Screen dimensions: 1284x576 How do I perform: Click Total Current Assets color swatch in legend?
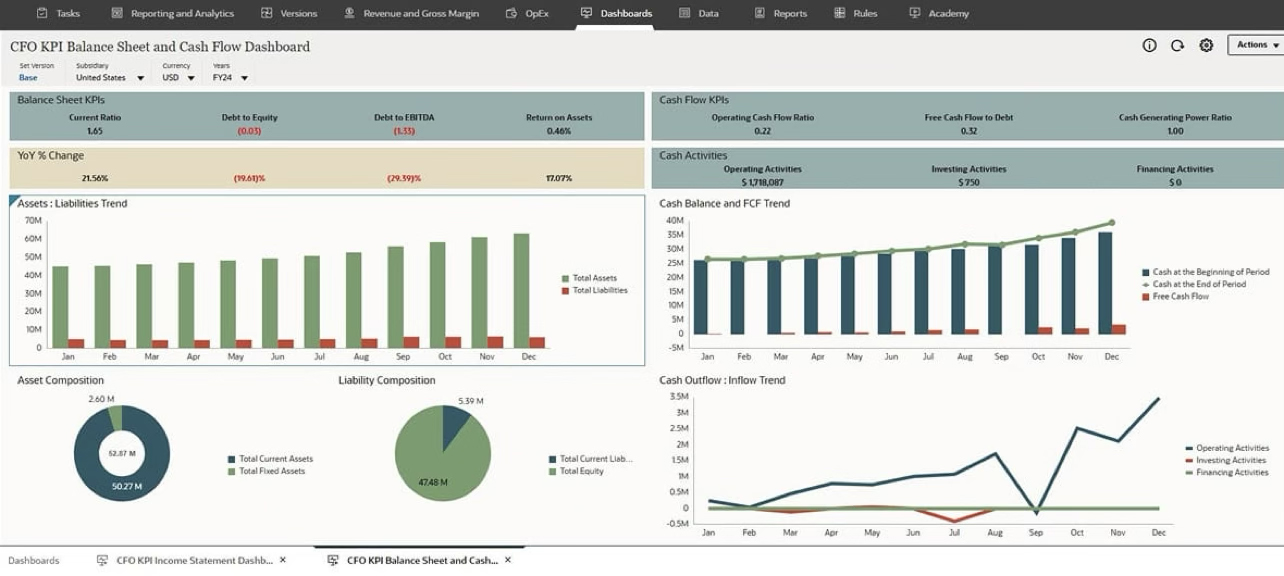pos(232,459)
